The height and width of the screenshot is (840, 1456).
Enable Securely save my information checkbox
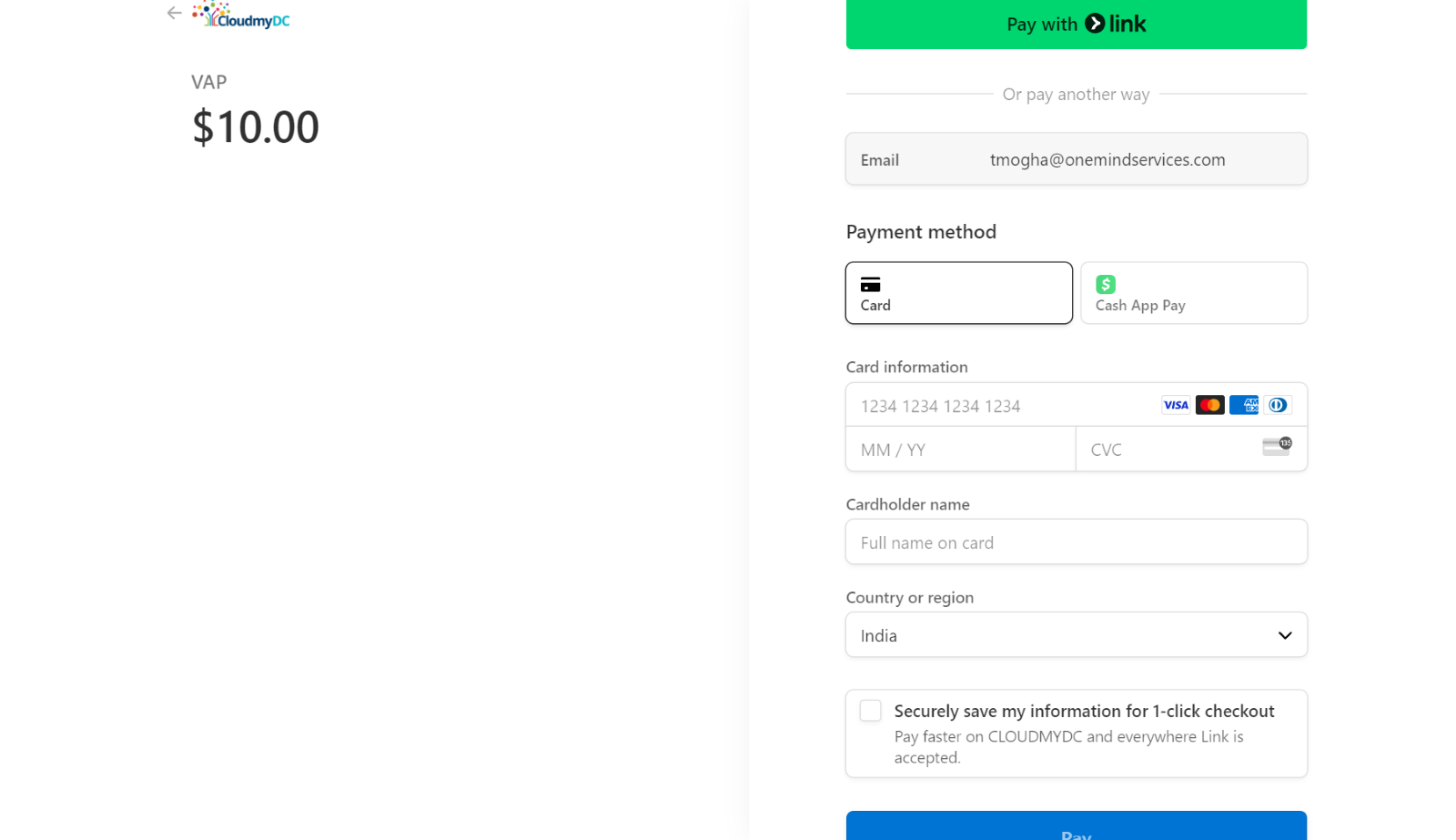pyautogui.click(x=870, y=711)
